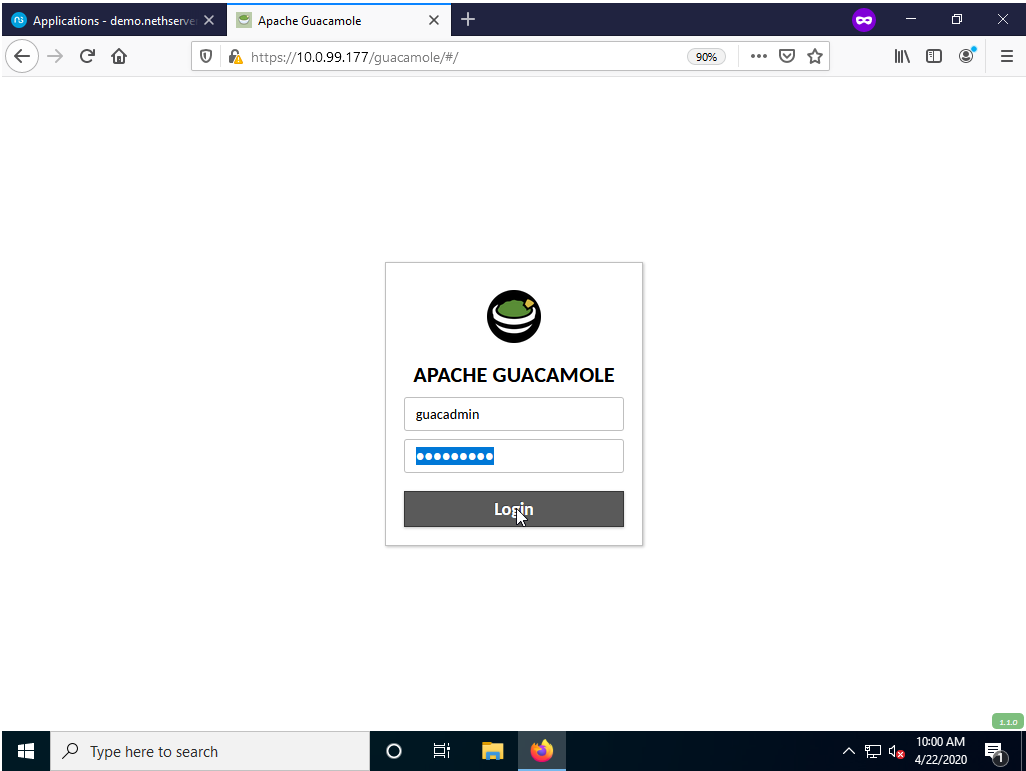This screenshot has height=771, width=1026.
Task: Close the Apache Guacamole tab
Action: [434, 20]
